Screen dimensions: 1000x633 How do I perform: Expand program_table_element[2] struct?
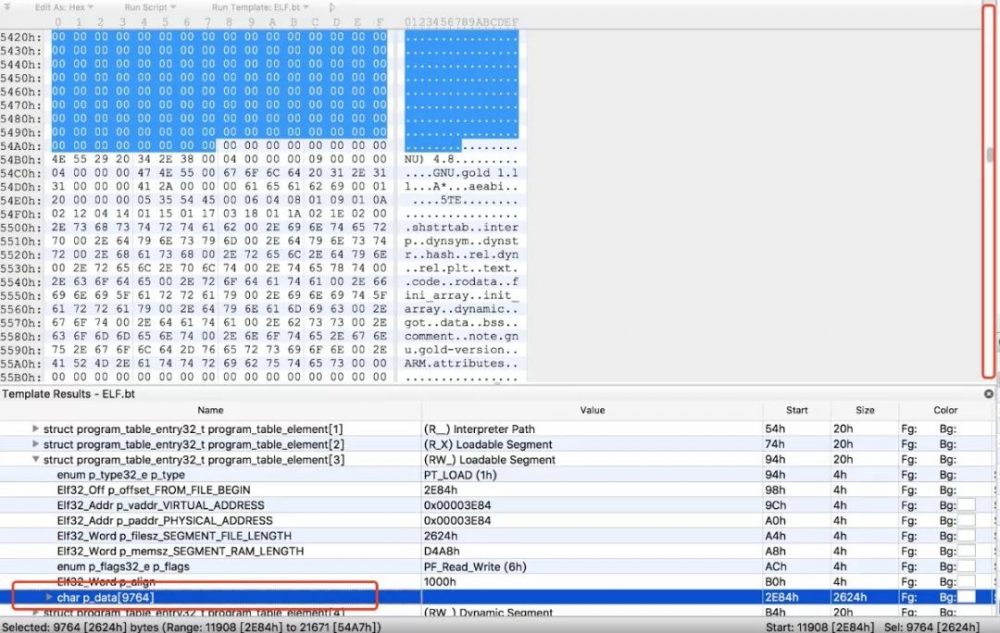[x=36, y=444]
